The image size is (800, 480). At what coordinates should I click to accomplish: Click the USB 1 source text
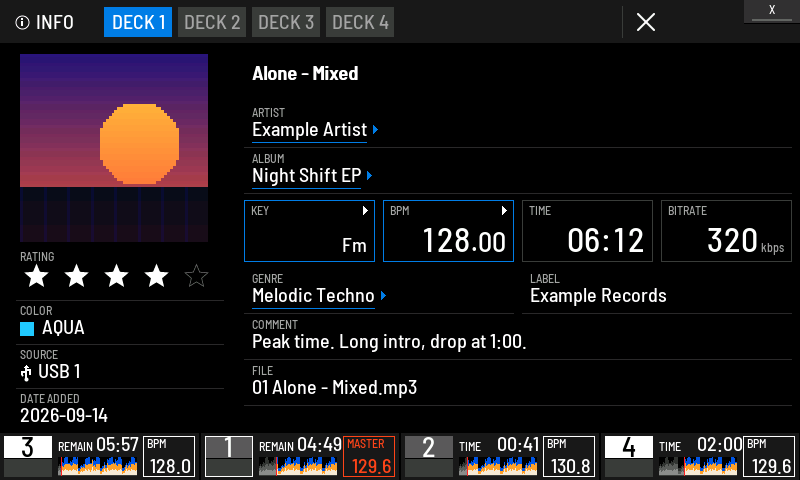(x=59, y=372)
